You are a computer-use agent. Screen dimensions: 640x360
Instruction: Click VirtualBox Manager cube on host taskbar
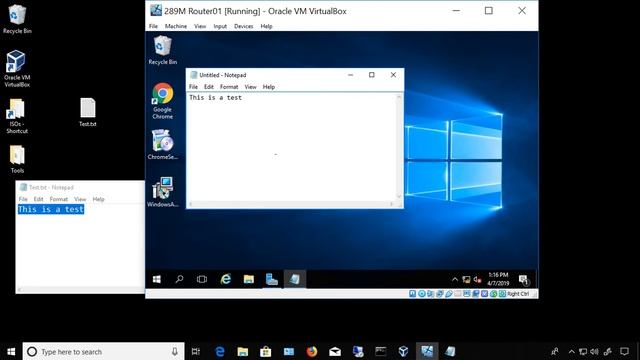tap(404, 351)
